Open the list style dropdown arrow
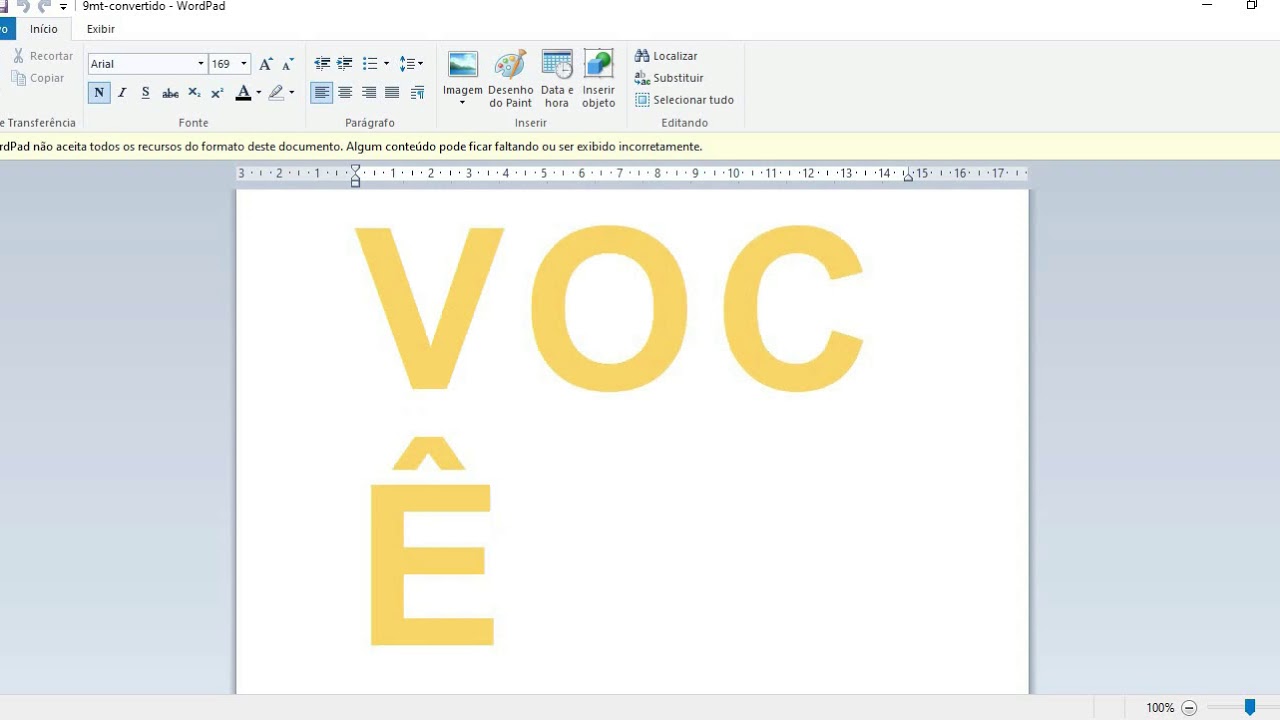 pos(386,64)
